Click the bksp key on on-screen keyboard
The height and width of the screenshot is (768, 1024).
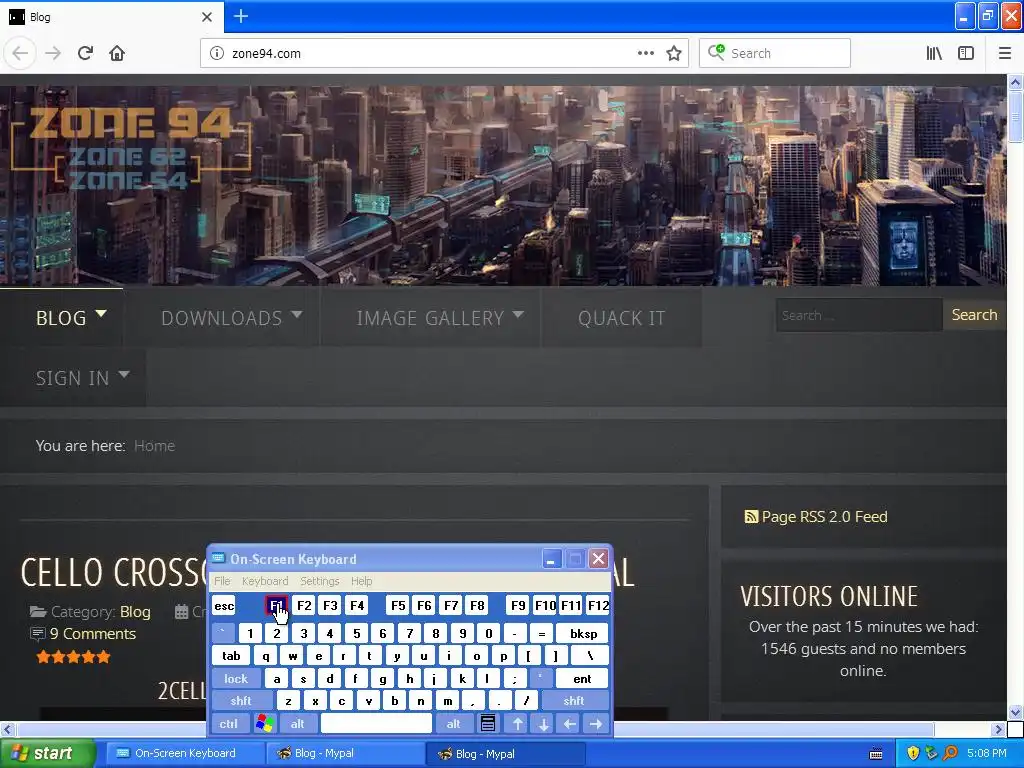583,633
